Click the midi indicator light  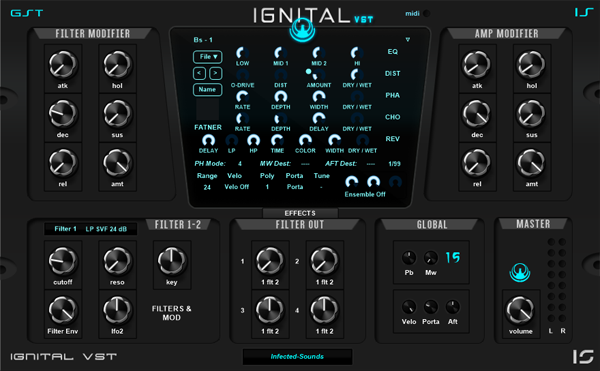coord(427,13)
